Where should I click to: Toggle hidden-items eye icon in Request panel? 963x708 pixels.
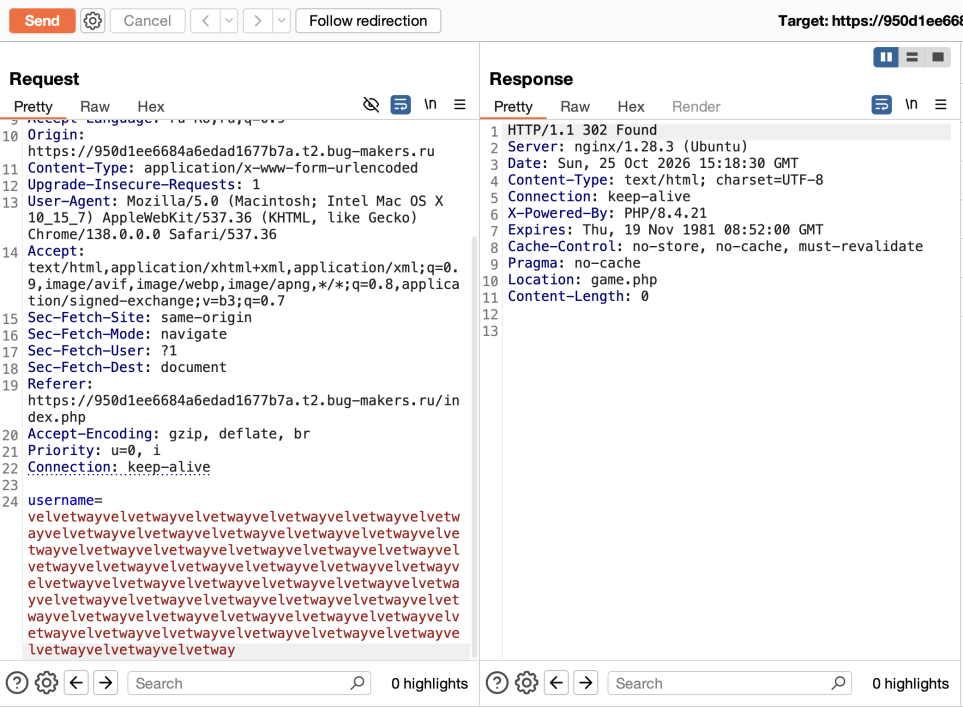coord(371,105)
